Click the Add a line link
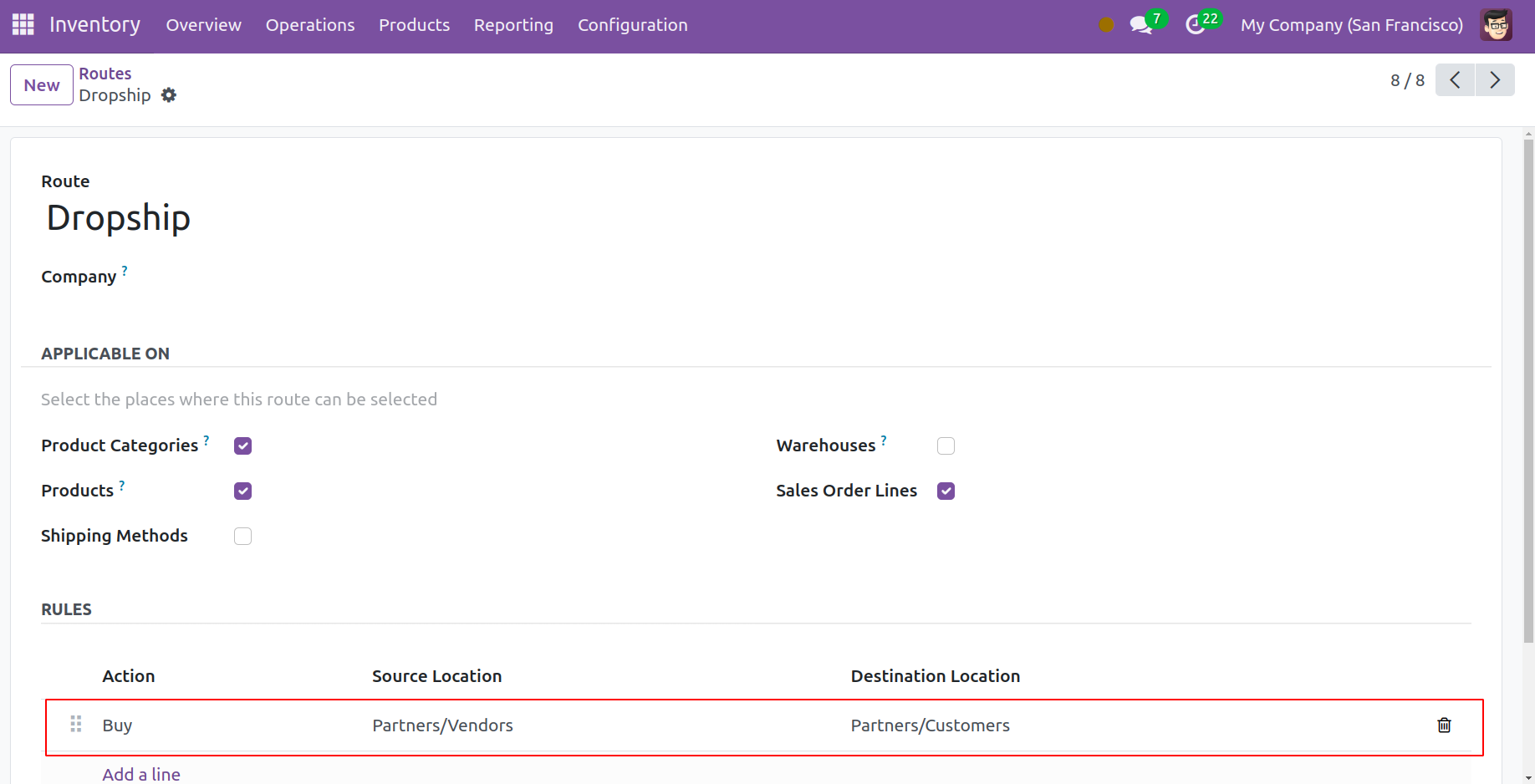Viewport: 1535px width, 784px height. [141, 775]
